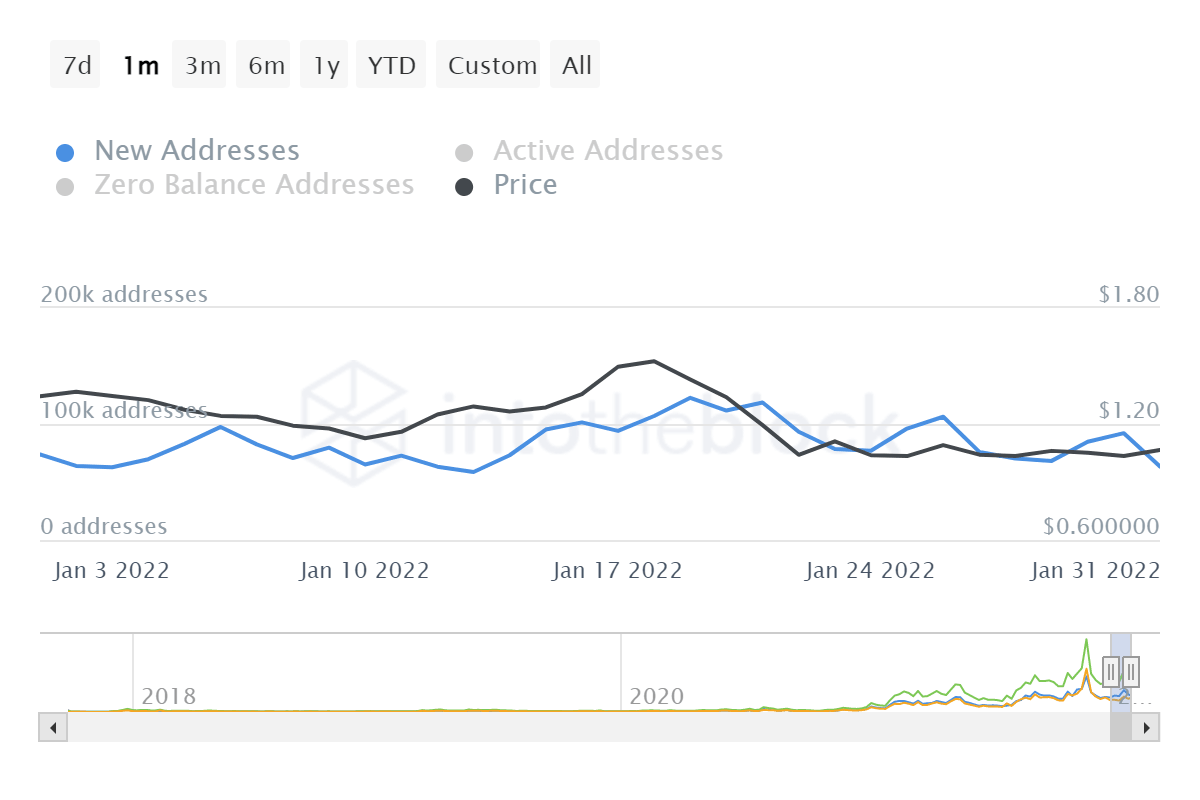Viewport: 1200px width, 800px height.
Task: Select the YTD range button
Action: click(x=391, y=66)
